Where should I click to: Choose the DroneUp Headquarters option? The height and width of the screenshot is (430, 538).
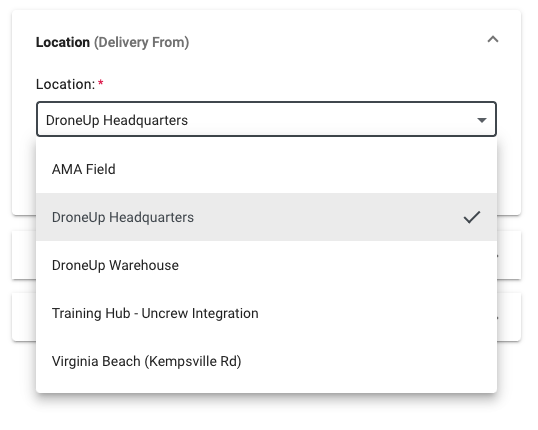266,217
